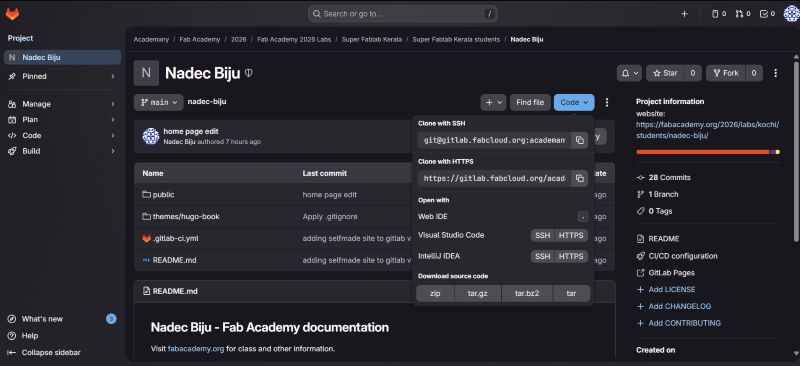800x366 pixels.
Task: Open assigned issues counter icon
Action: click(719, 14)
